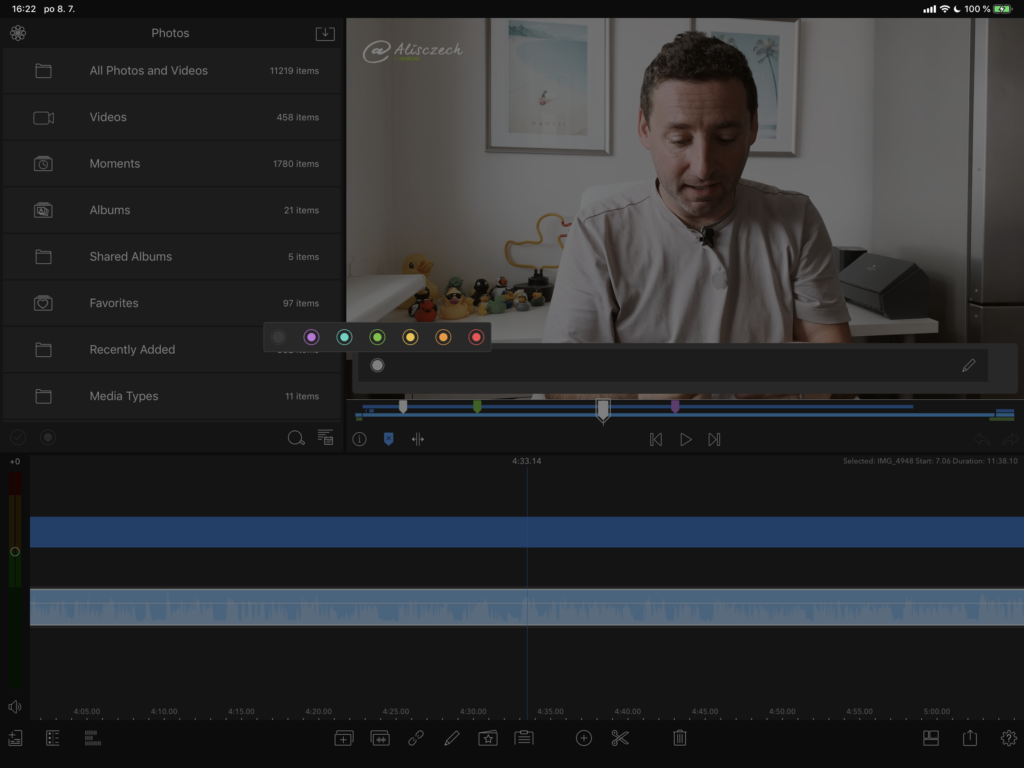The height and width of the screenshot is (768, 1024).
Task: Insert clip using the insert icon
Action: coord(344,738)
